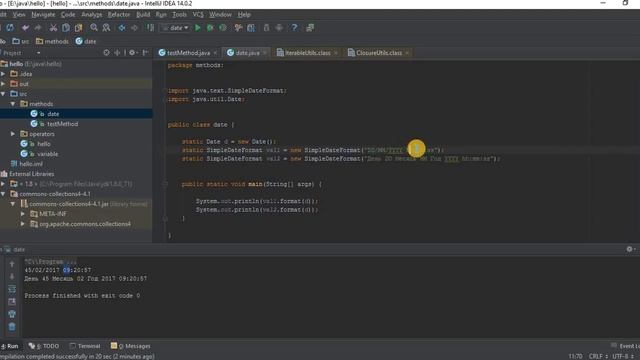Clear console with the trash icon
This screenshot has width=640, height=360.
[12, 327]
